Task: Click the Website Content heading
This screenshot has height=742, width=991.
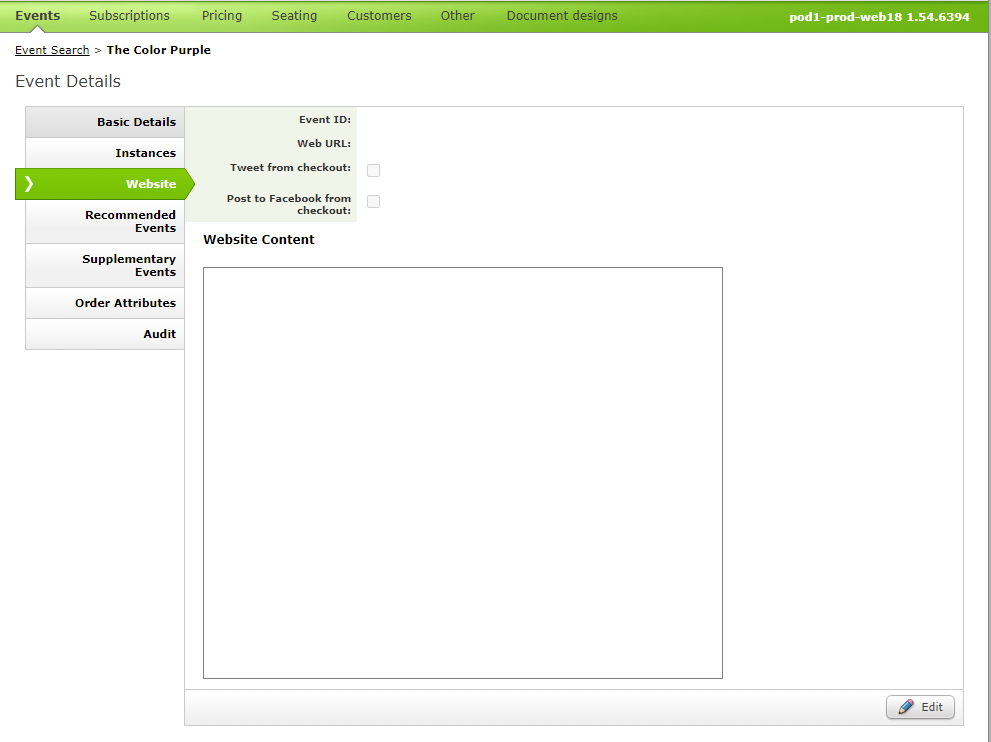Action: (x=258, y=240)
